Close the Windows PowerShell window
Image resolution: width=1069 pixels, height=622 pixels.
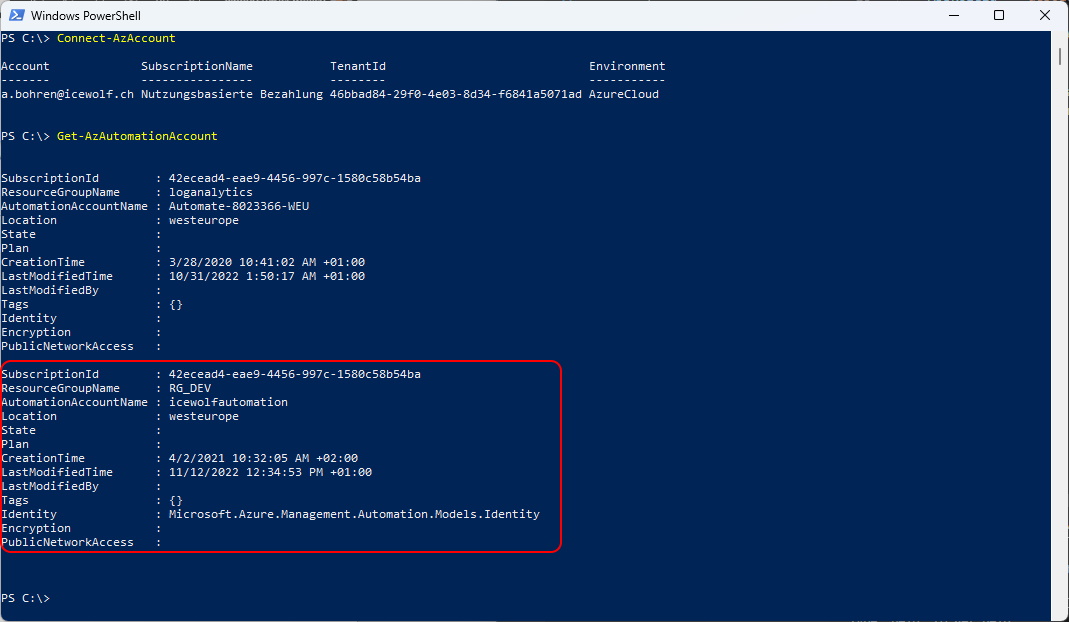(x=1044, y=16)
